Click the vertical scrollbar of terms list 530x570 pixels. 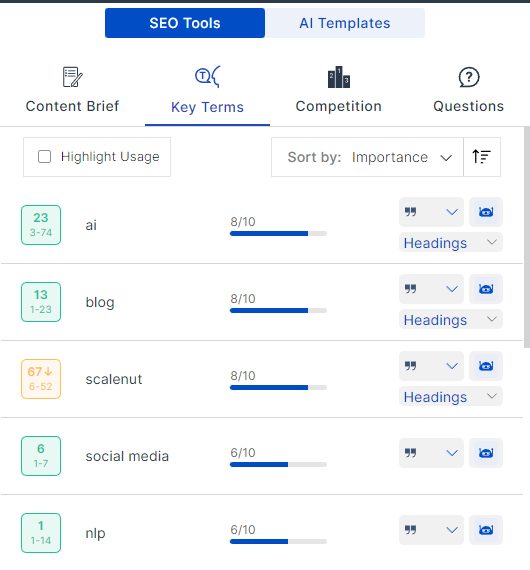pyautogui.click(x=527, y=238)
